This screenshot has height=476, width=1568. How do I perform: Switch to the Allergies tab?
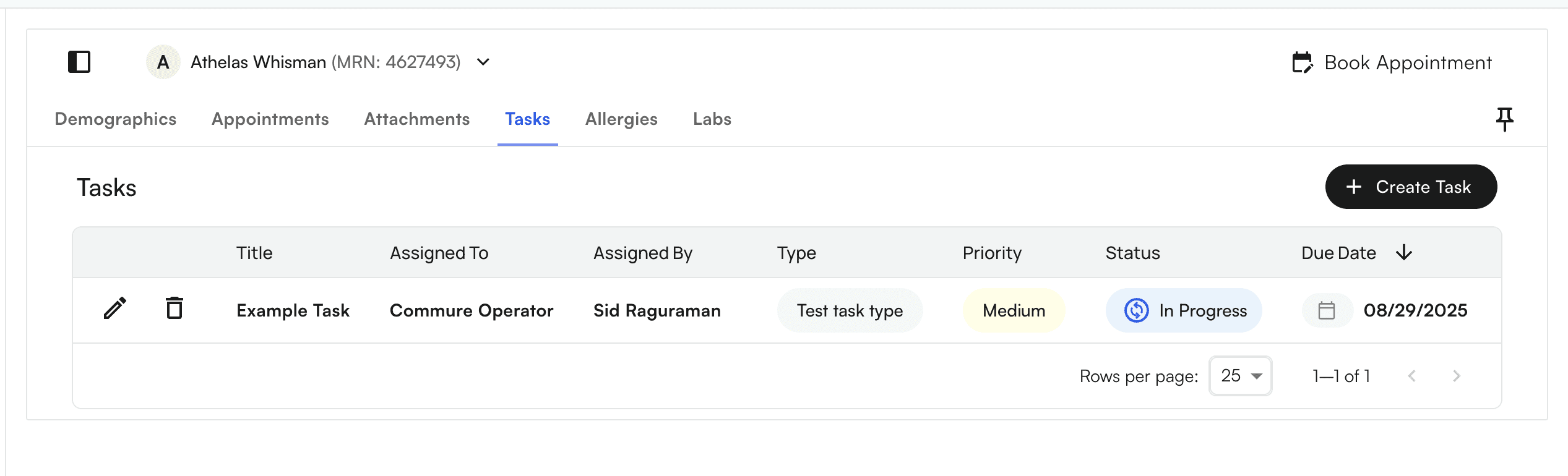[621, 119]
